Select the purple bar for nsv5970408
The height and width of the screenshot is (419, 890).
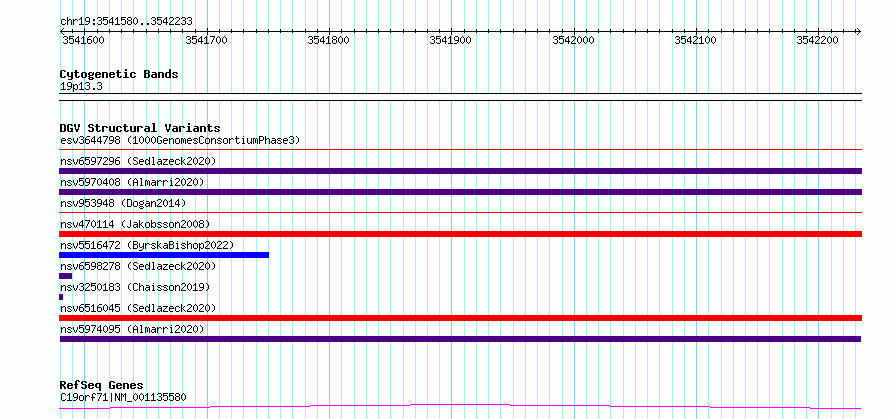point(460,192)
